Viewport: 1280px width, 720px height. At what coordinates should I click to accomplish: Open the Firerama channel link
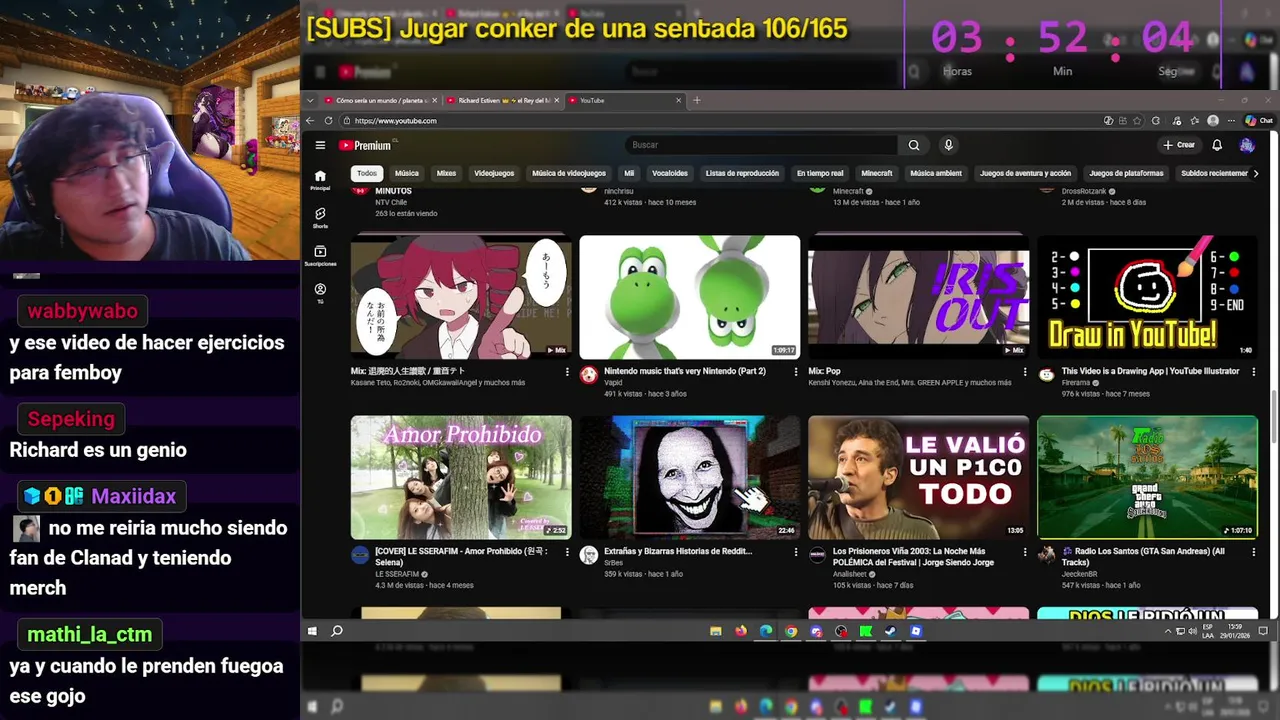point(1076,382)
